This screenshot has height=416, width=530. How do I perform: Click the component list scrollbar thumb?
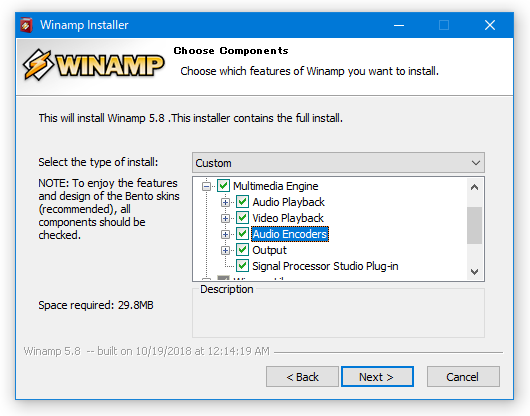[475, 225]
